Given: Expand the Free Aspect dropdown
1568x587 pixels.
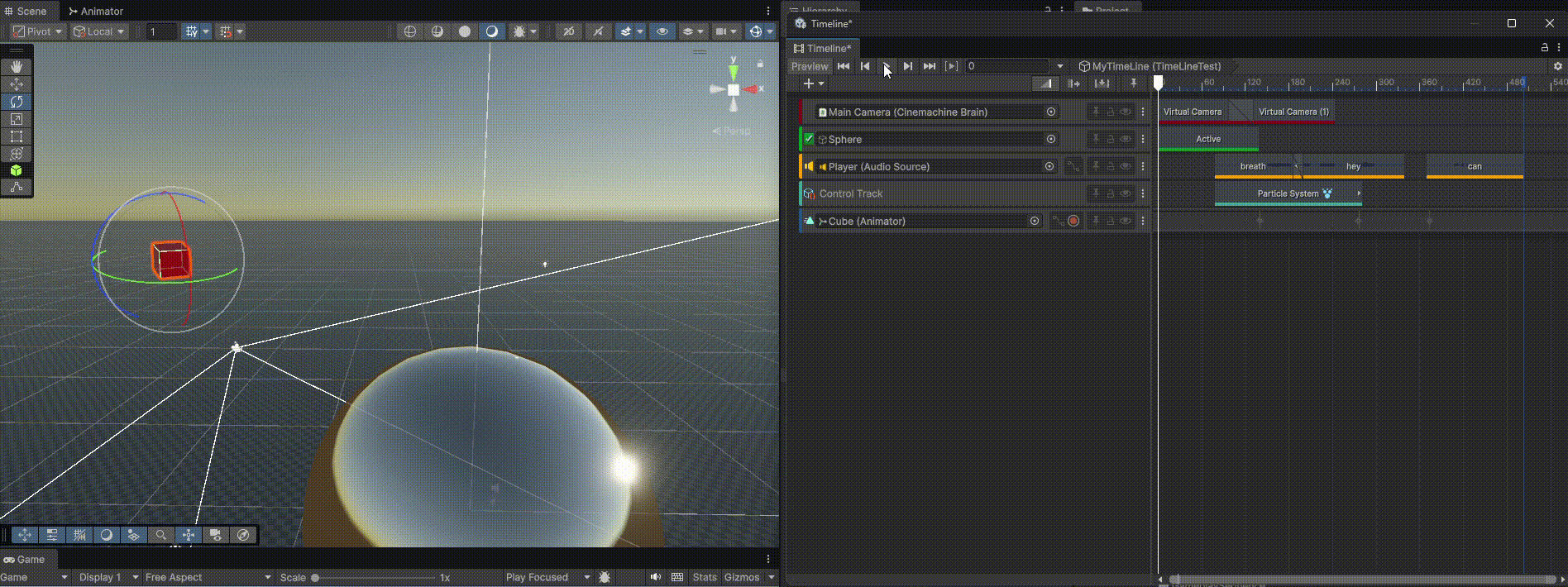Looking at the screenshot, I should [208, 577].
